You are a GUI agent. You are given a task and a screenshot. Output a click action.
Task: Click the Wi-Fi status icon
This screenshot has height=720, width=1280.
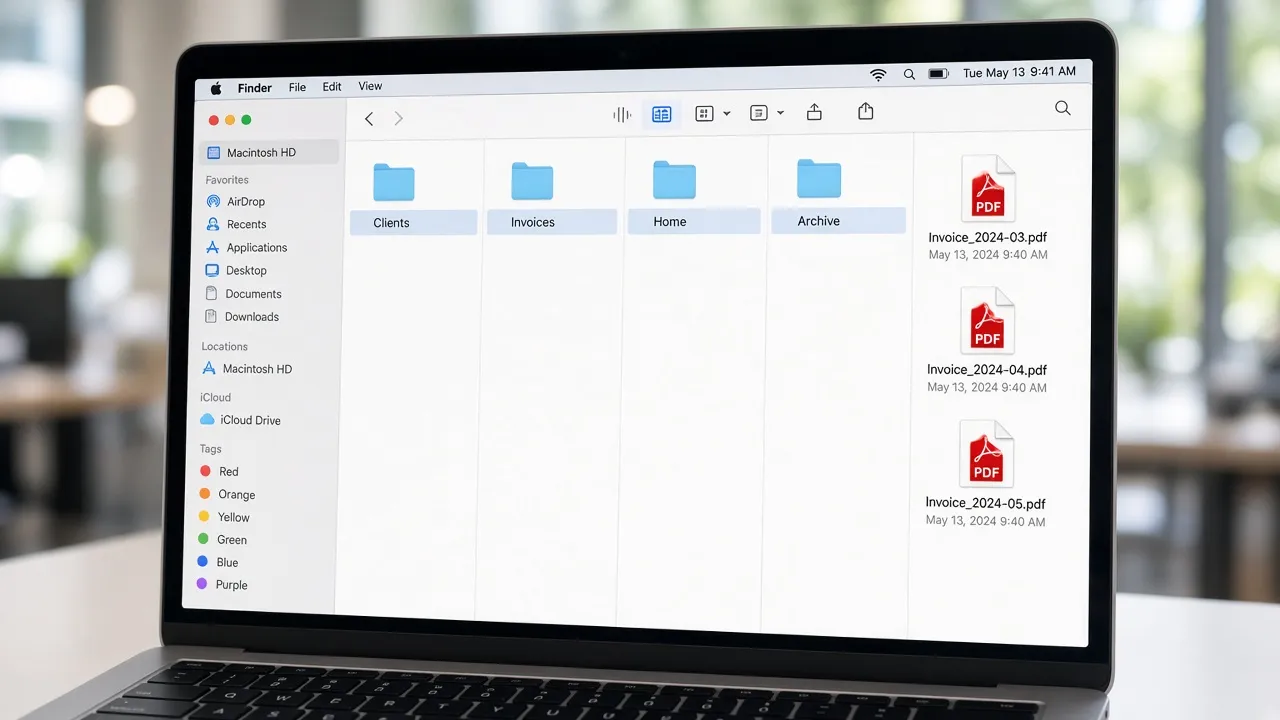[x=878, y=75]
